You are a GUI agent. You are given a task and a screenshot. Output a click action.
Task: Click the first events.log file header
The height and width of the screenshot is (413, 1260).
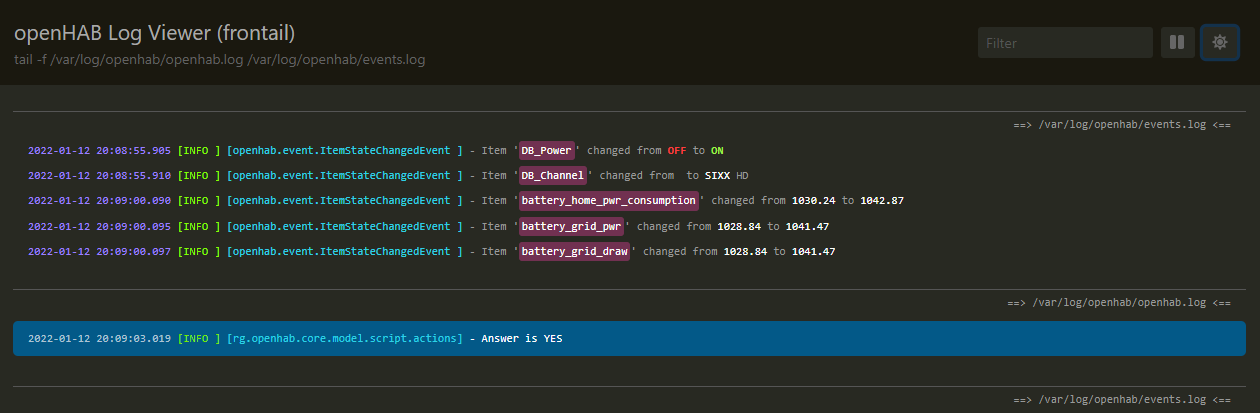(1121, 125)
